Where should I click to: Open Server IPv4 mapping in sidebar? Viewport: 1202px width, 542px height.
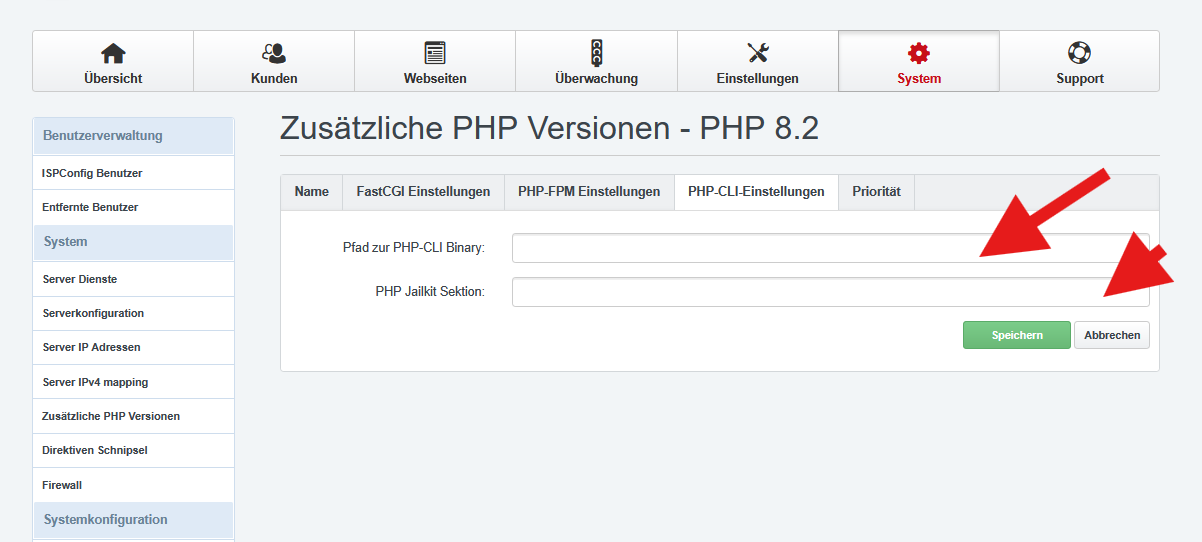134,382
